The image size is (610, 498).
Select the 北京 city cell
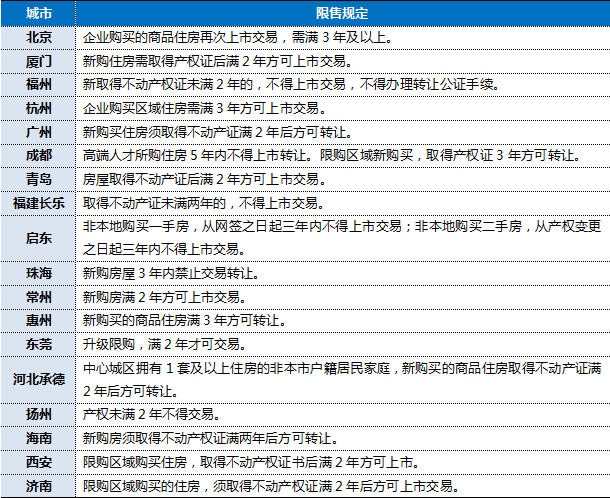click(39, 38)
